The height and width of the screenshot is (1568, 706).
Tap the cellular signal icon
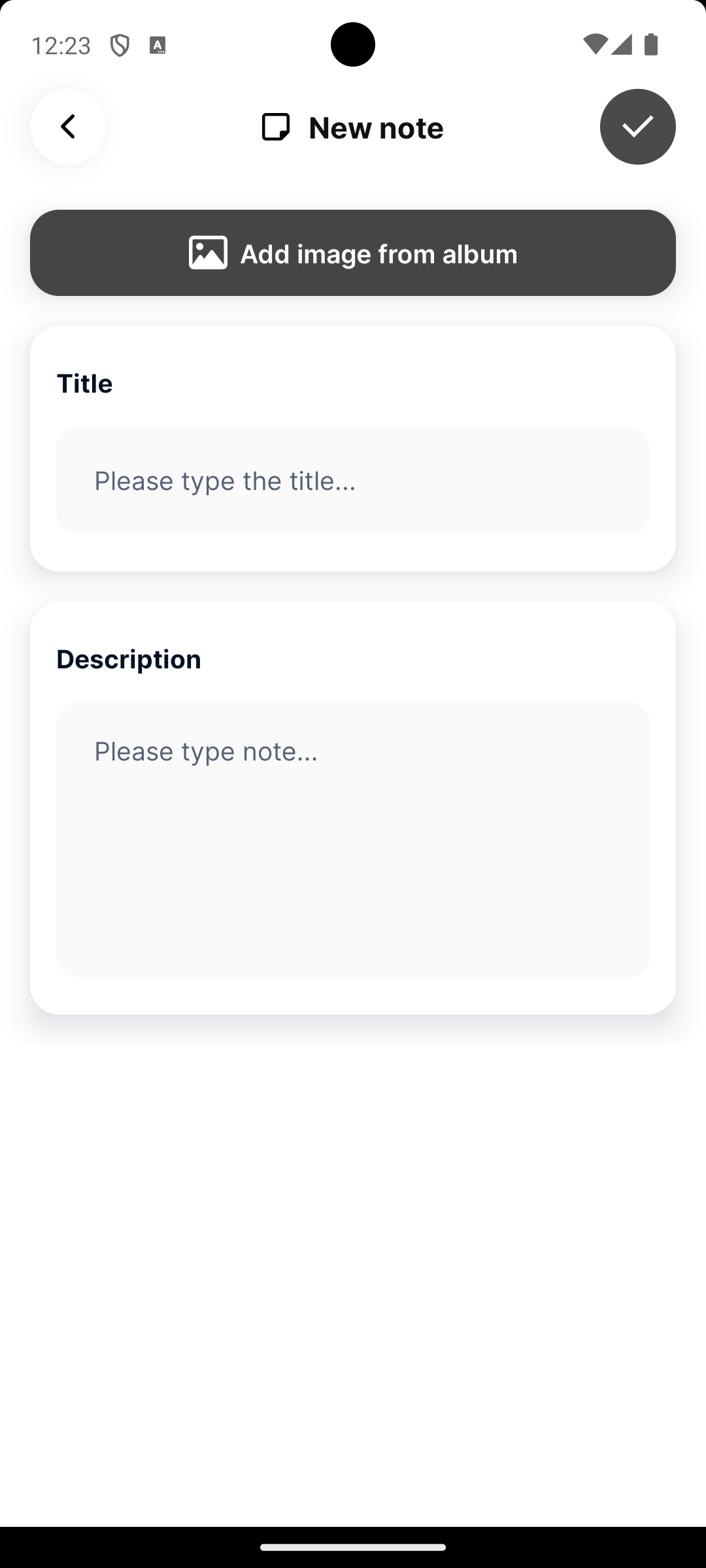pos(622,44)
